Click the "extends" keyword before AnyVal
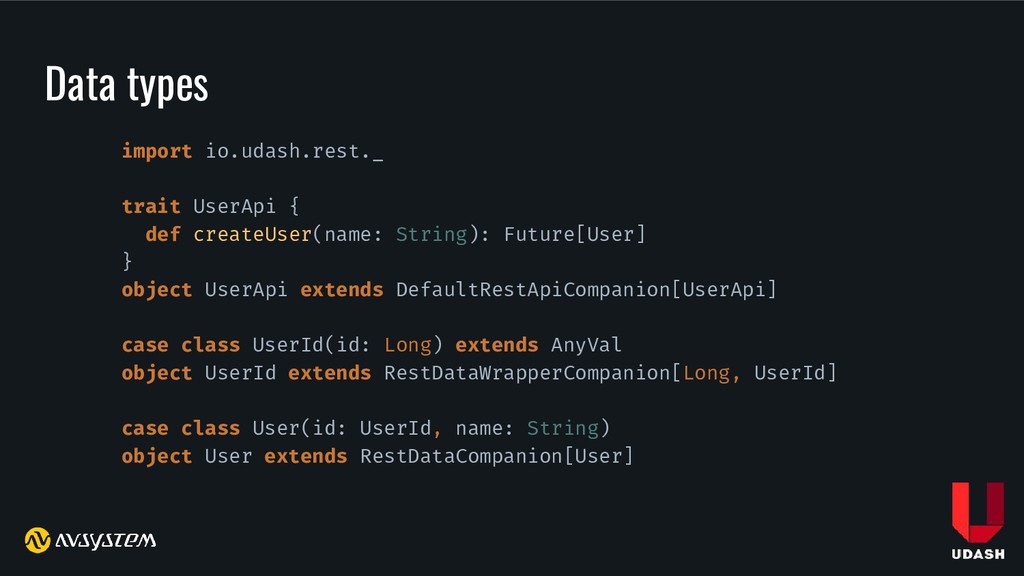1024x576 pixels. pos(496,345)
